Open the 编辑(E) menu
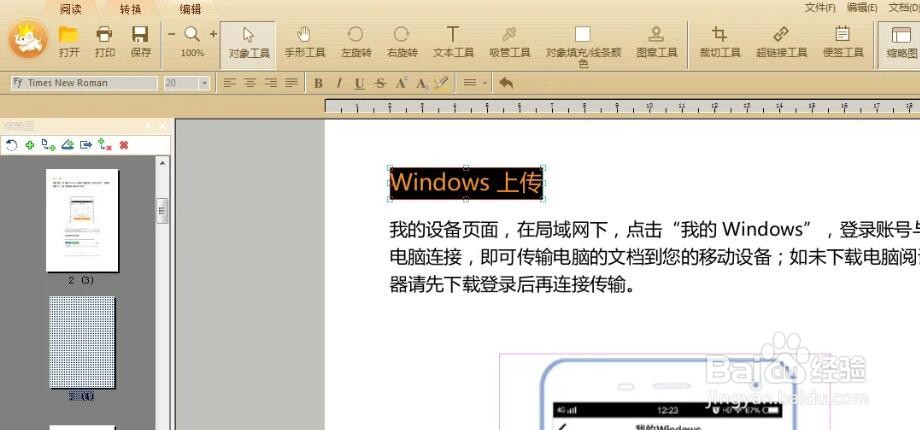 [861, 8]
